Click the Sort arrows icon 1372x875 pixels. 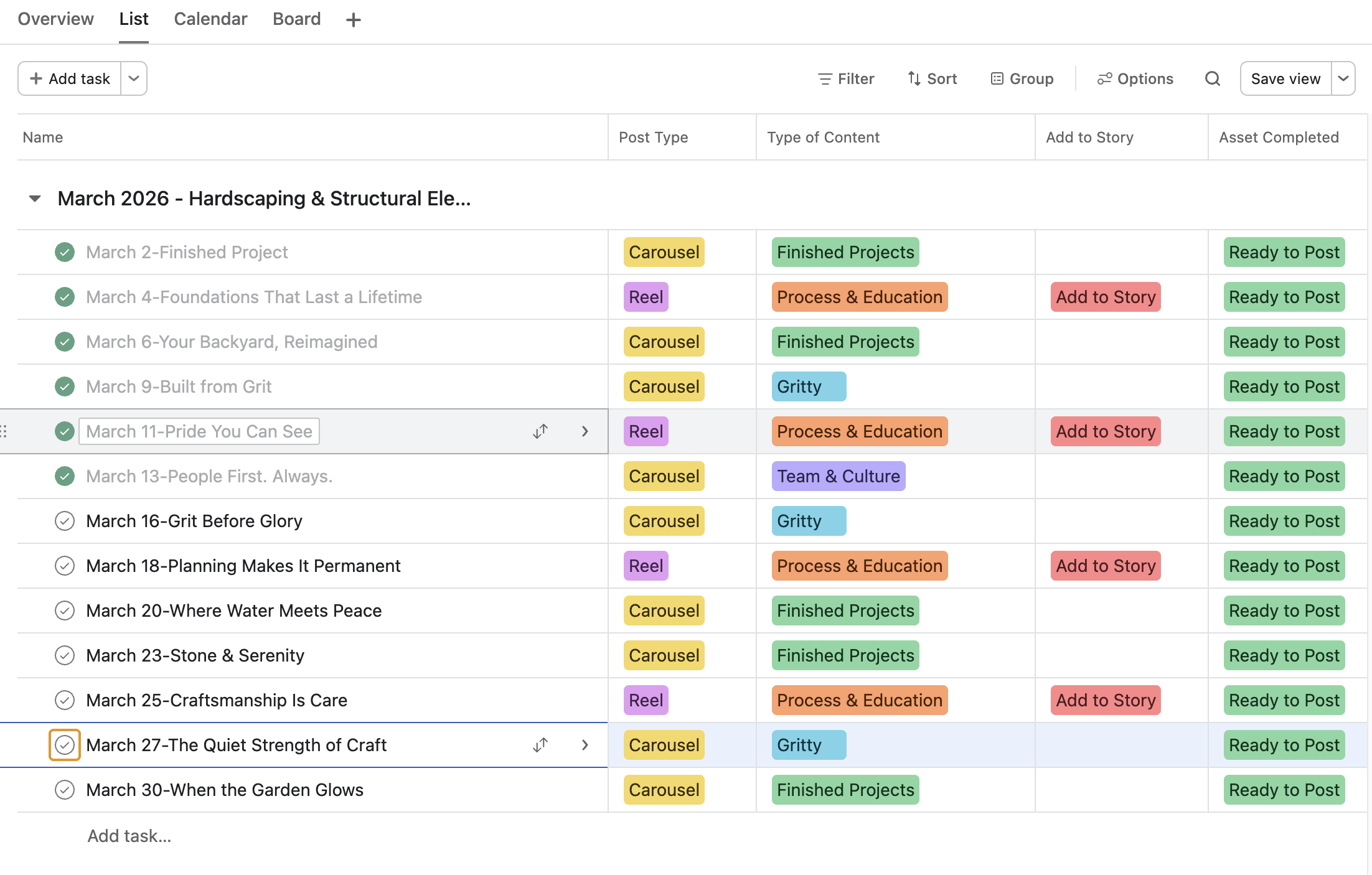tap(914, 78)
